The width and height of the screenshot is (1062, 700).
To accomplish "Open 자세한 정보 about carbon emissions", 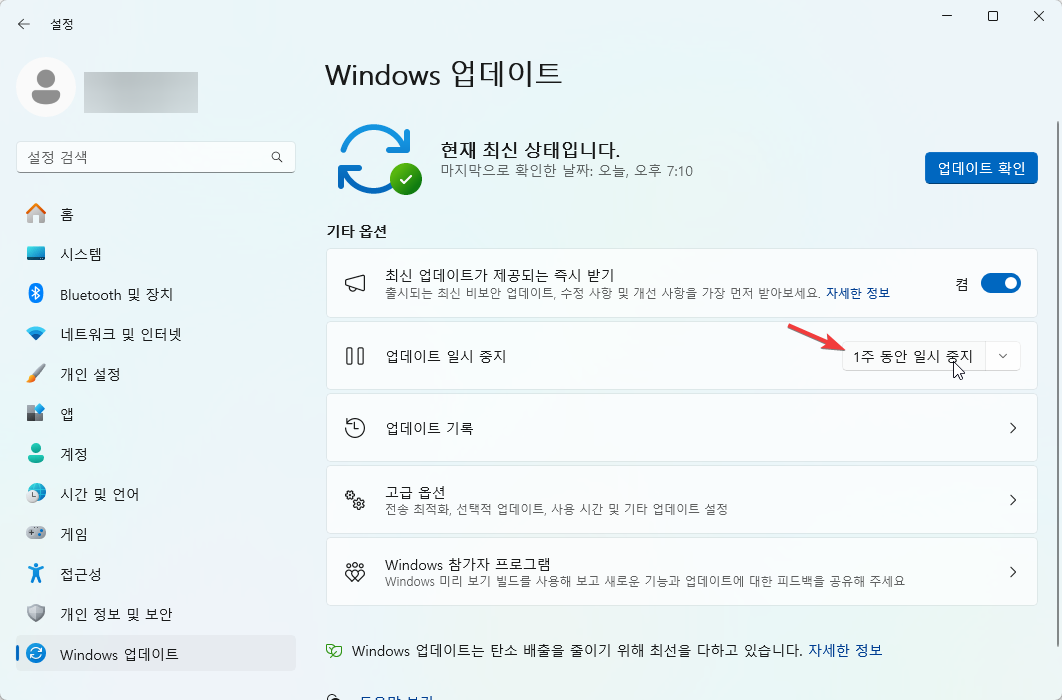I will (x=846, y=650).
